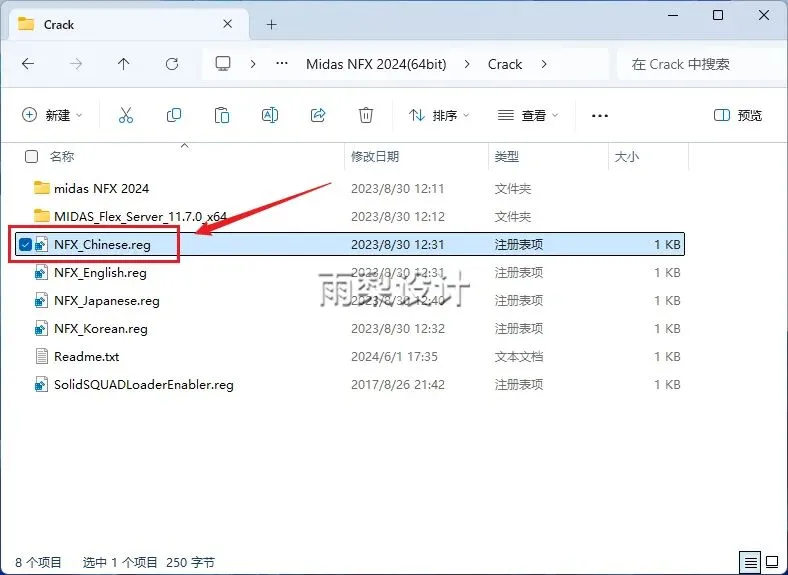Select the midas NFX 2024 folder name

tap(102, 188)
